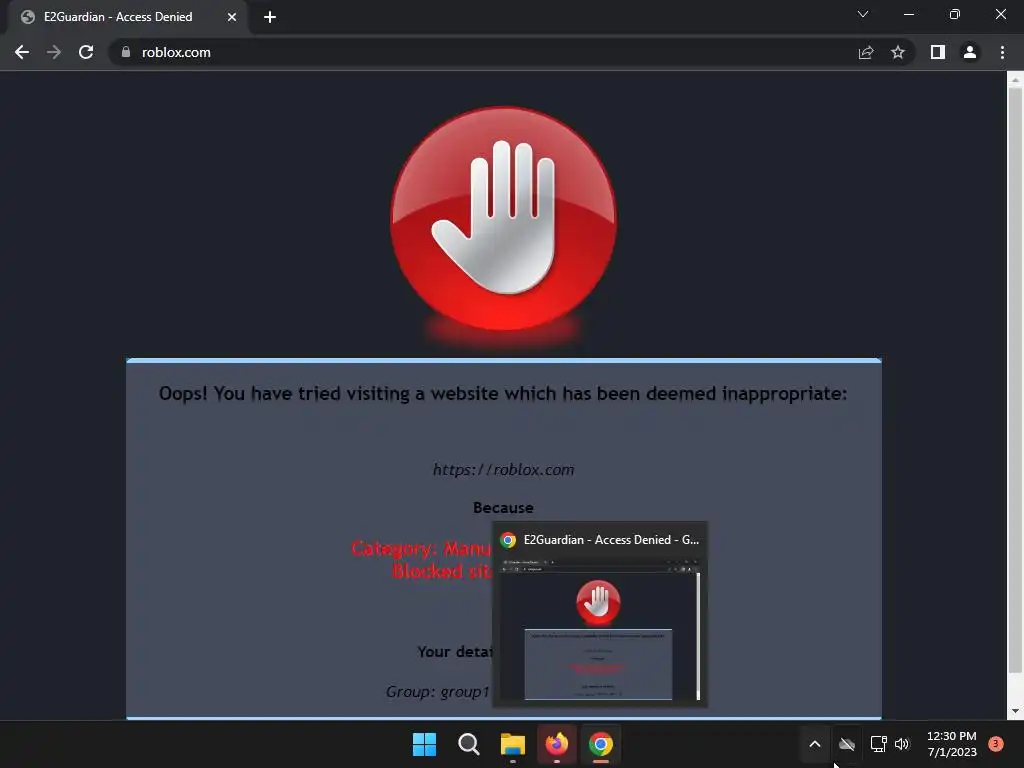The width and height of the screenshot is (1024, 768).
Task: Open Windows Search from the taskbar
Action: (x=468, y=744)
